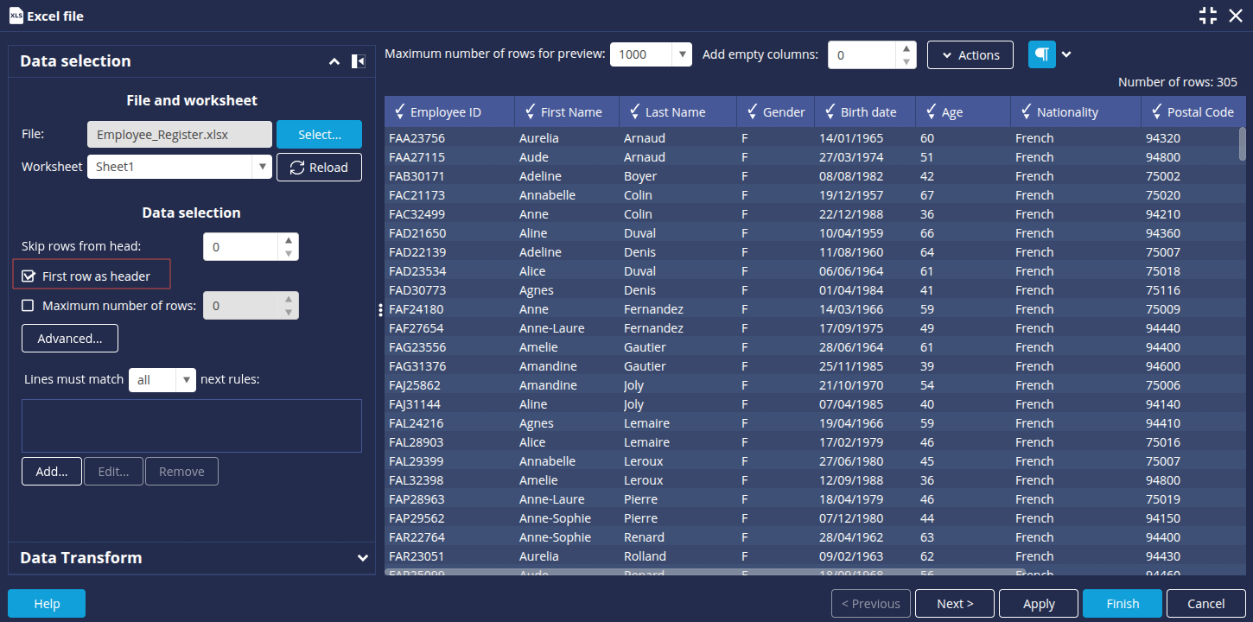Collapse the left side panel
The image size is (1253, 622).
358,62
